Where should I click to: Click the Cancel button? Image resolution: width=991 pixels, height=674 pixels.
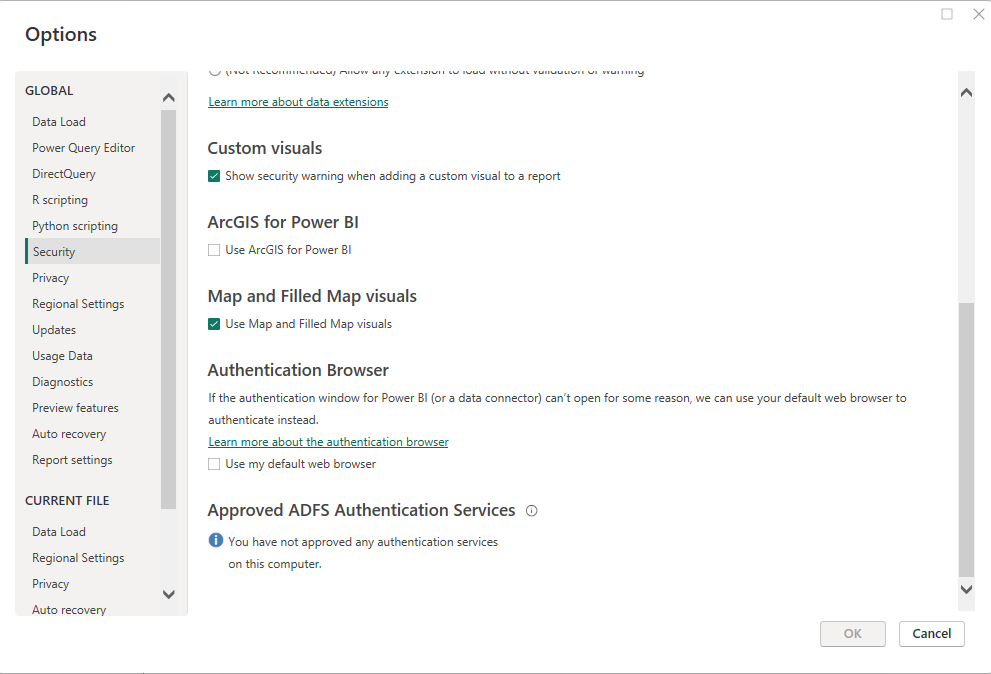(932, 634)
